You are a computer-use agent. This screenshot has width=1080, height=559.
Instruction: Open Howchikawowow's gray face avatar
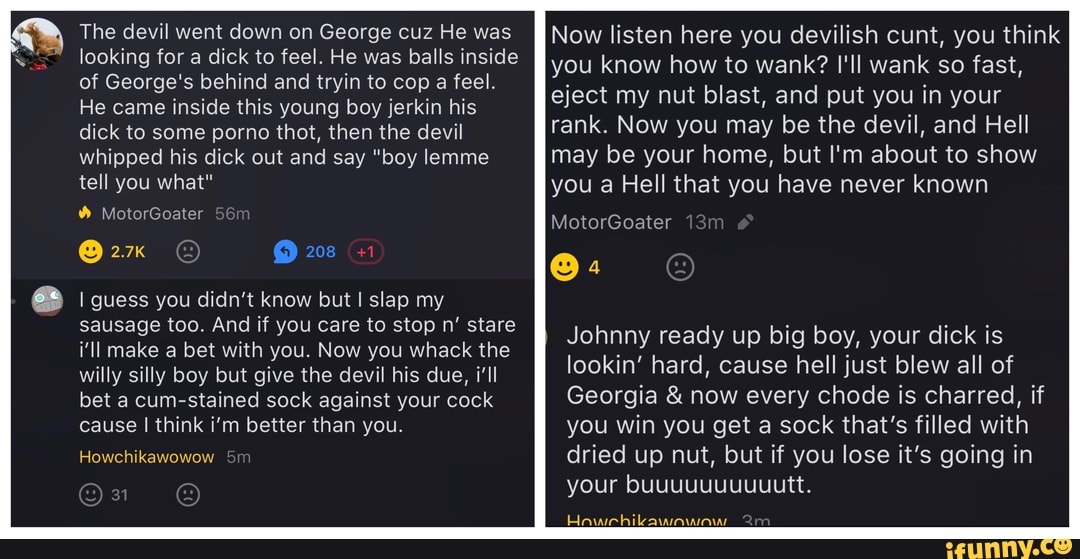tap(48, 301)
